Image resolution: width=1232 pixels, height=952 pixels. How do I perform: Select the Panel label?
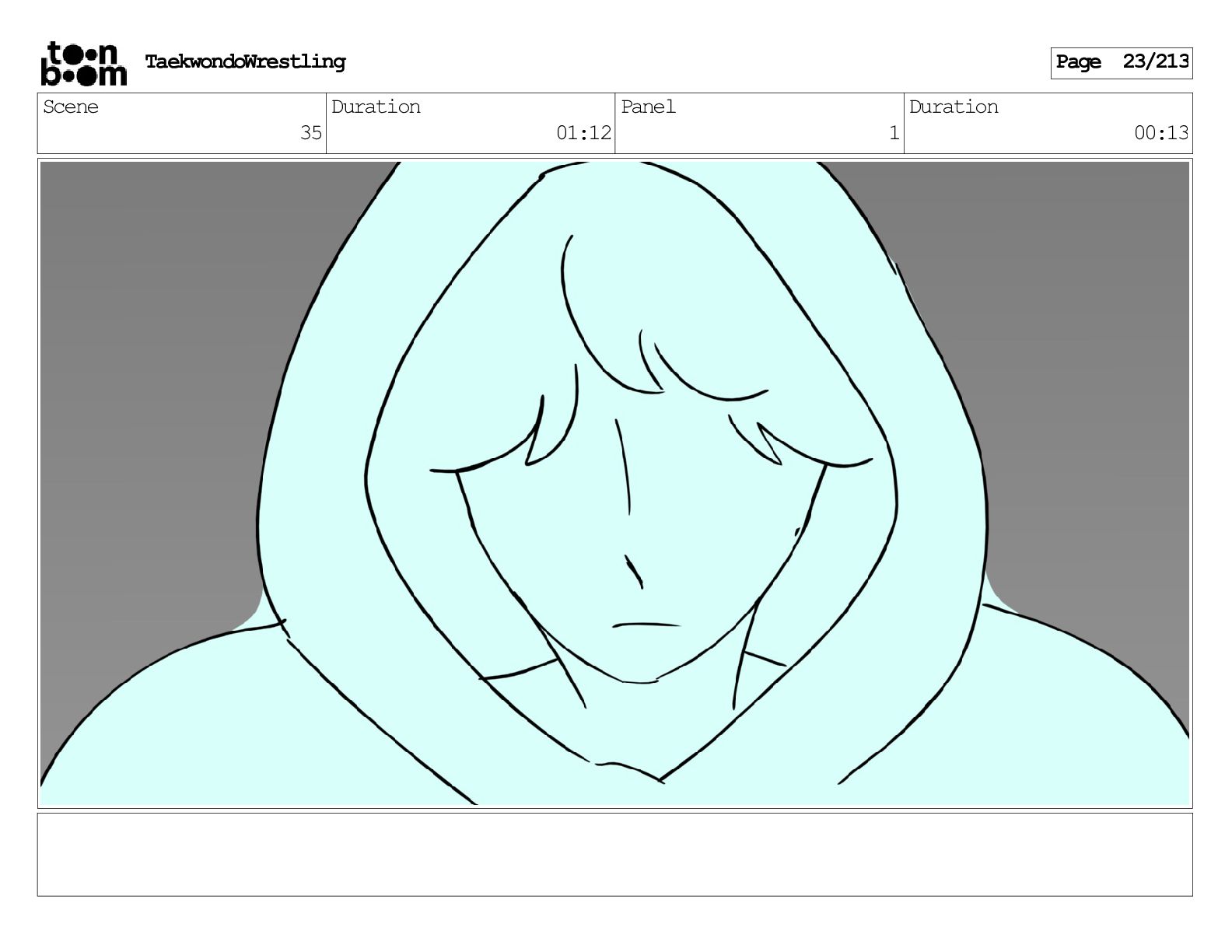pos(648,107)
